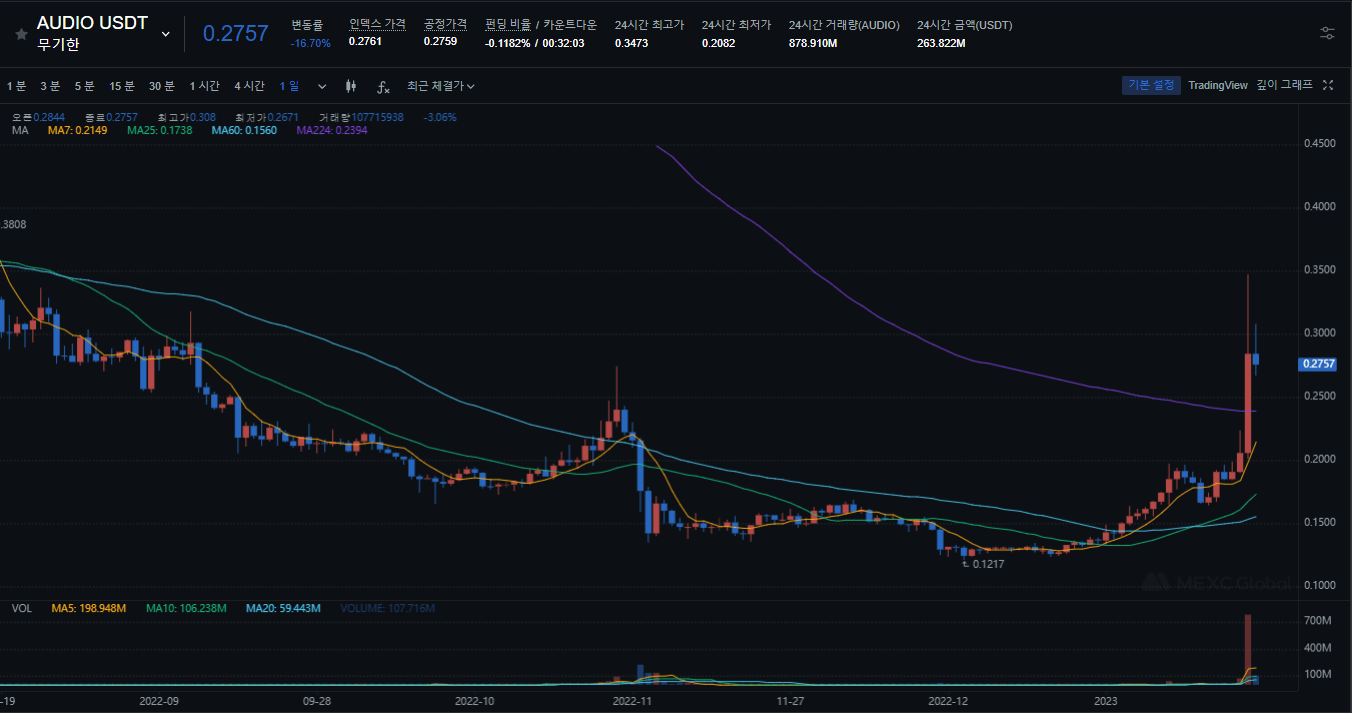Click the VOLUME: 107.716M label
Viewport: 1352px width, 713px height.
coord(387,608)
